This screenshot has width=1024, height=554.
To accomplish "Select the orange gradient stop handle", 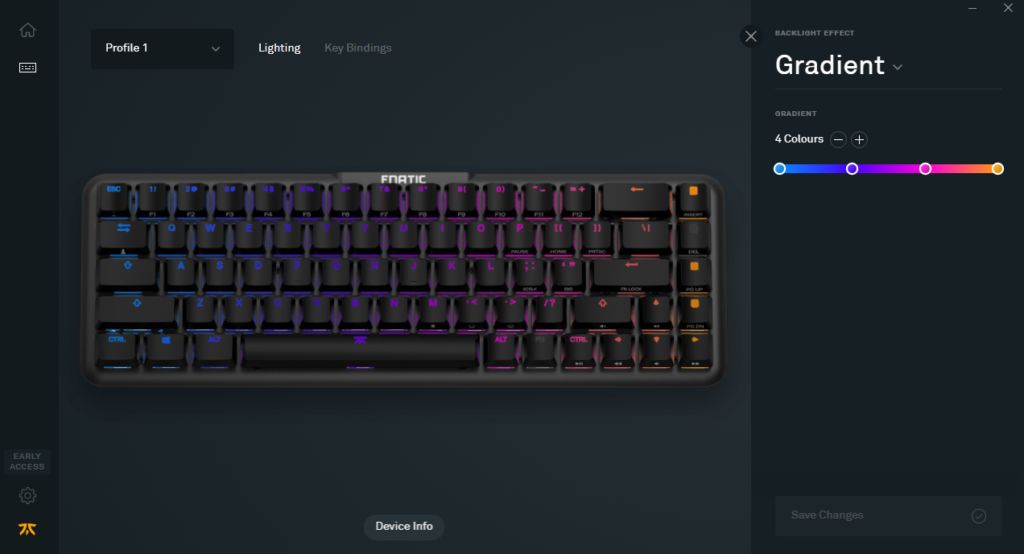I will point(997,169).
